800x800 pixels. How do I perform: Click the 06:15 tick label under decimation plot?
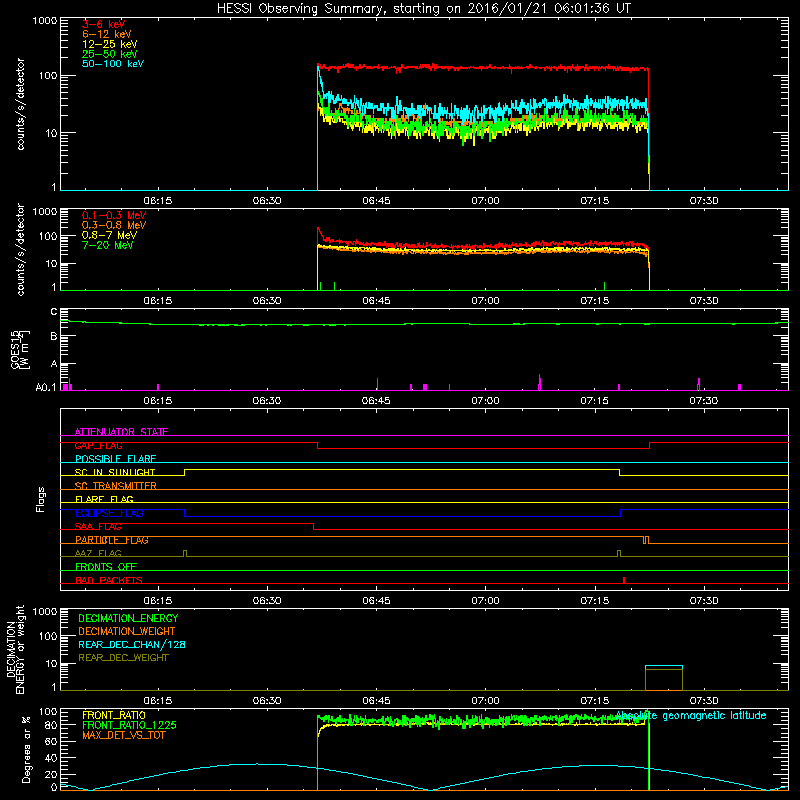(158, 701)
